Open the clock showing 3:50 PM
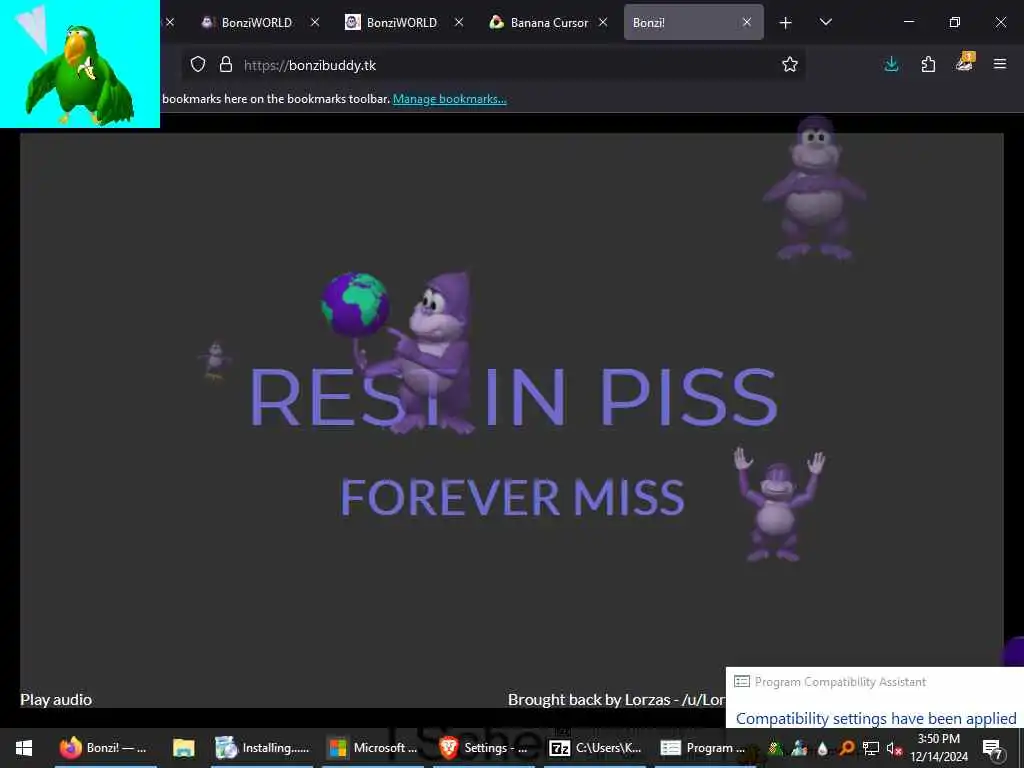Image resolution: width=1024 pixels, height=768 pixels. pos(939,748)
